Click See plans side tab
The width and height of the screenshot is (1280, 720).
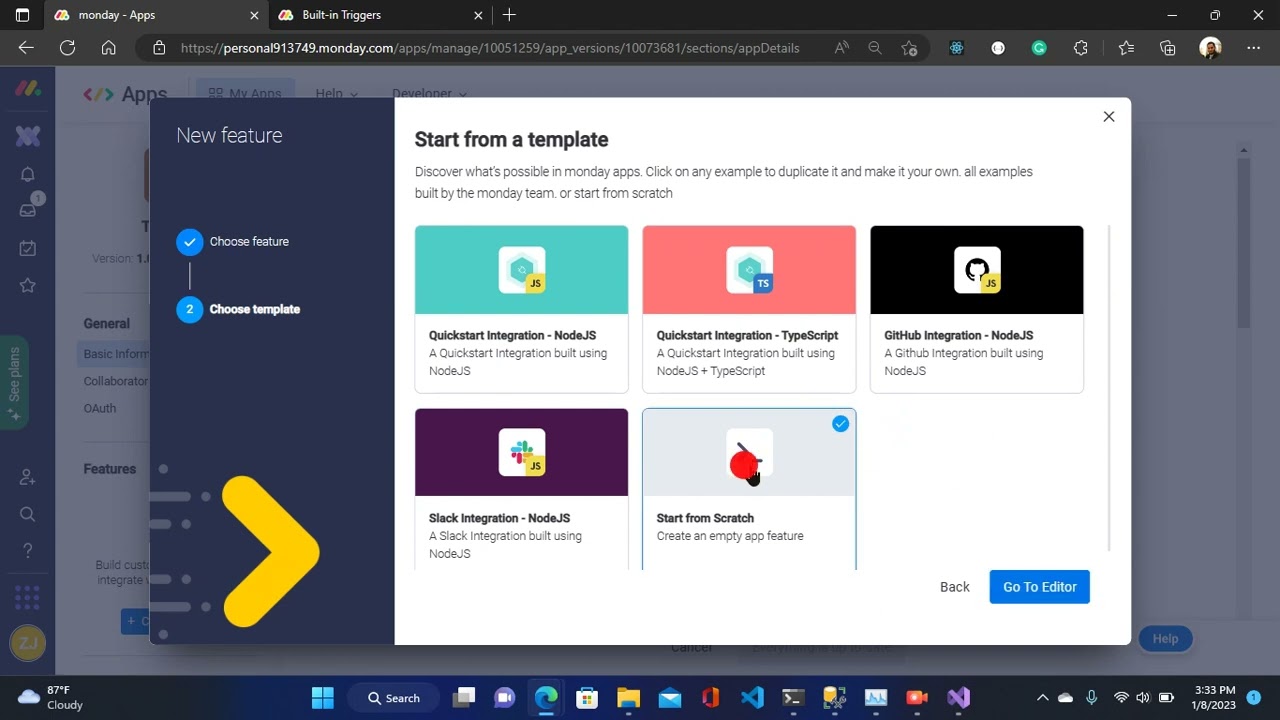(14, 382)
